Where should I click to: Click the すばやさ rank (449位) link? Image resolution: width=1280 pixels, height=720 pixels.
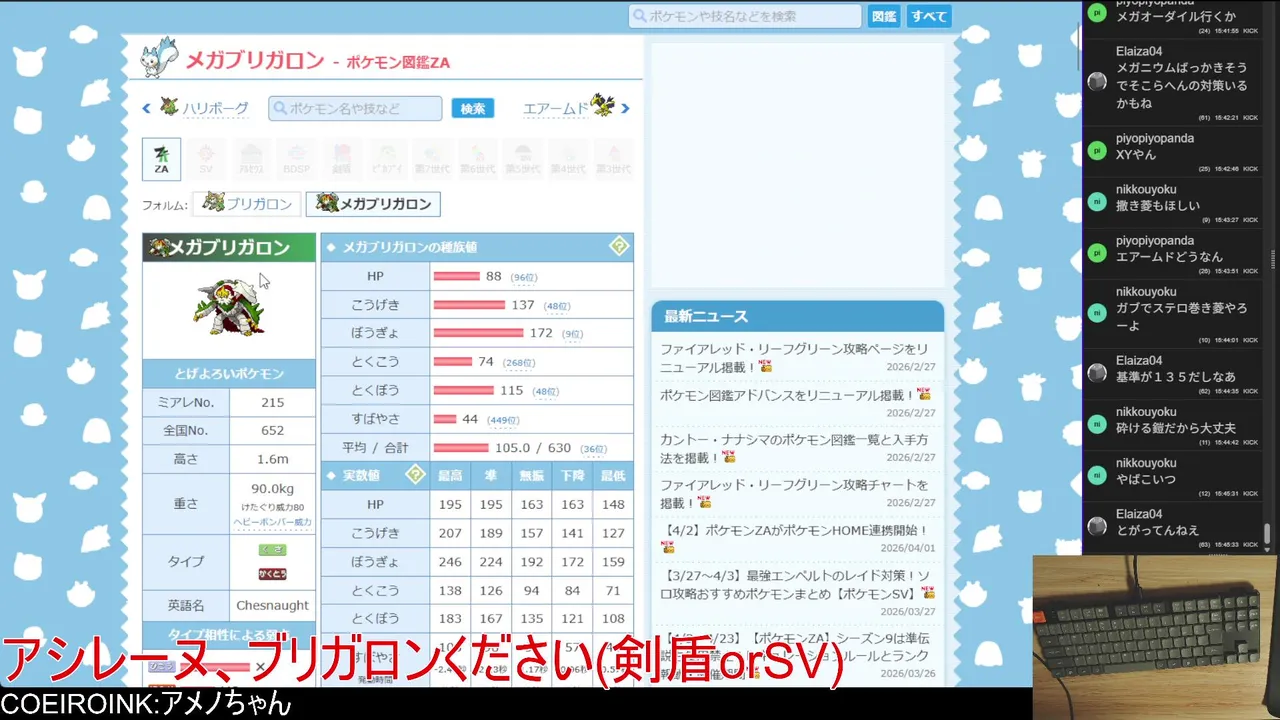tap(503, 420)
